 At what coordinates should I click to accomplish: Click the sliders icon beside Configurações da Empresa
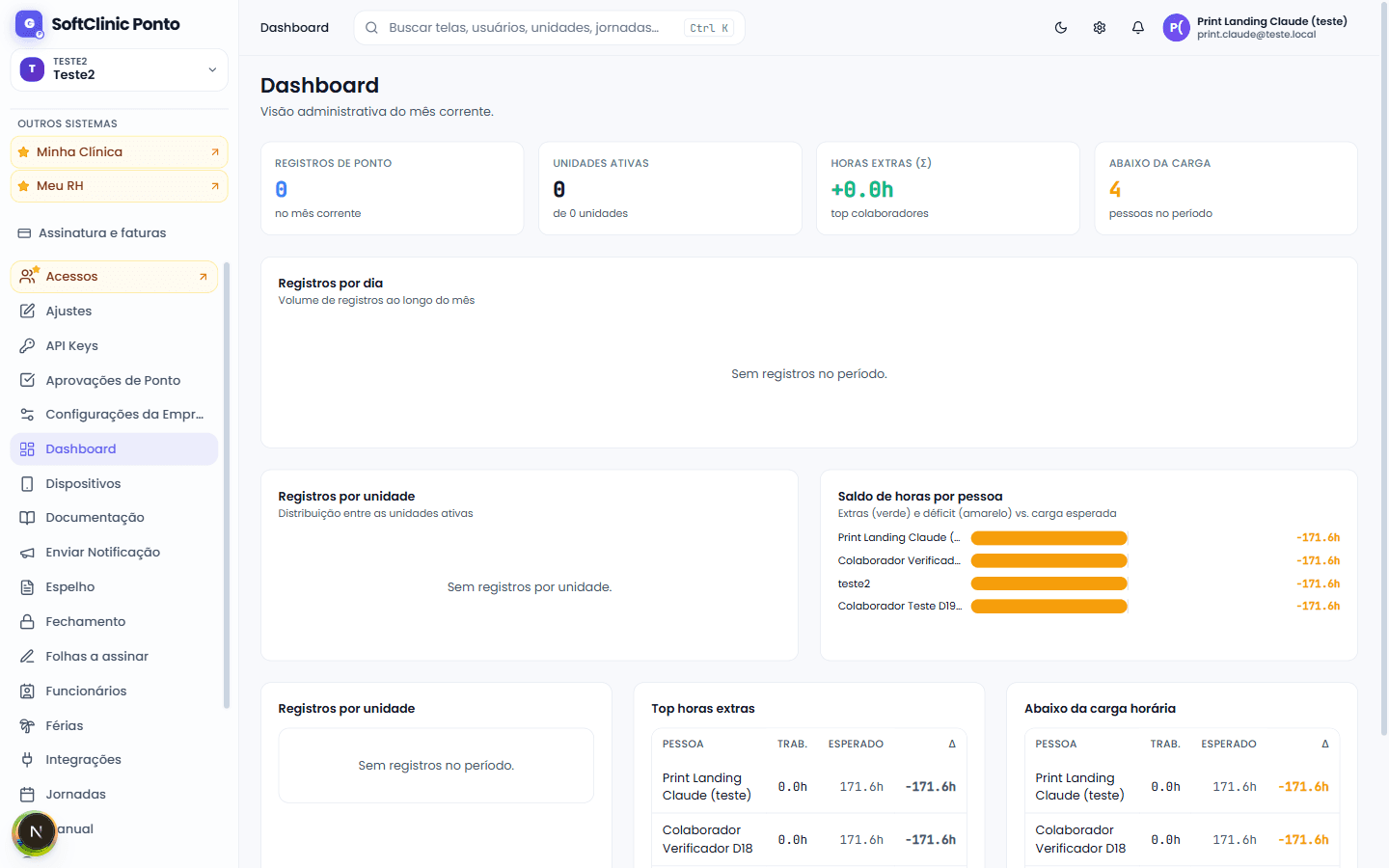tap(28, 415)
